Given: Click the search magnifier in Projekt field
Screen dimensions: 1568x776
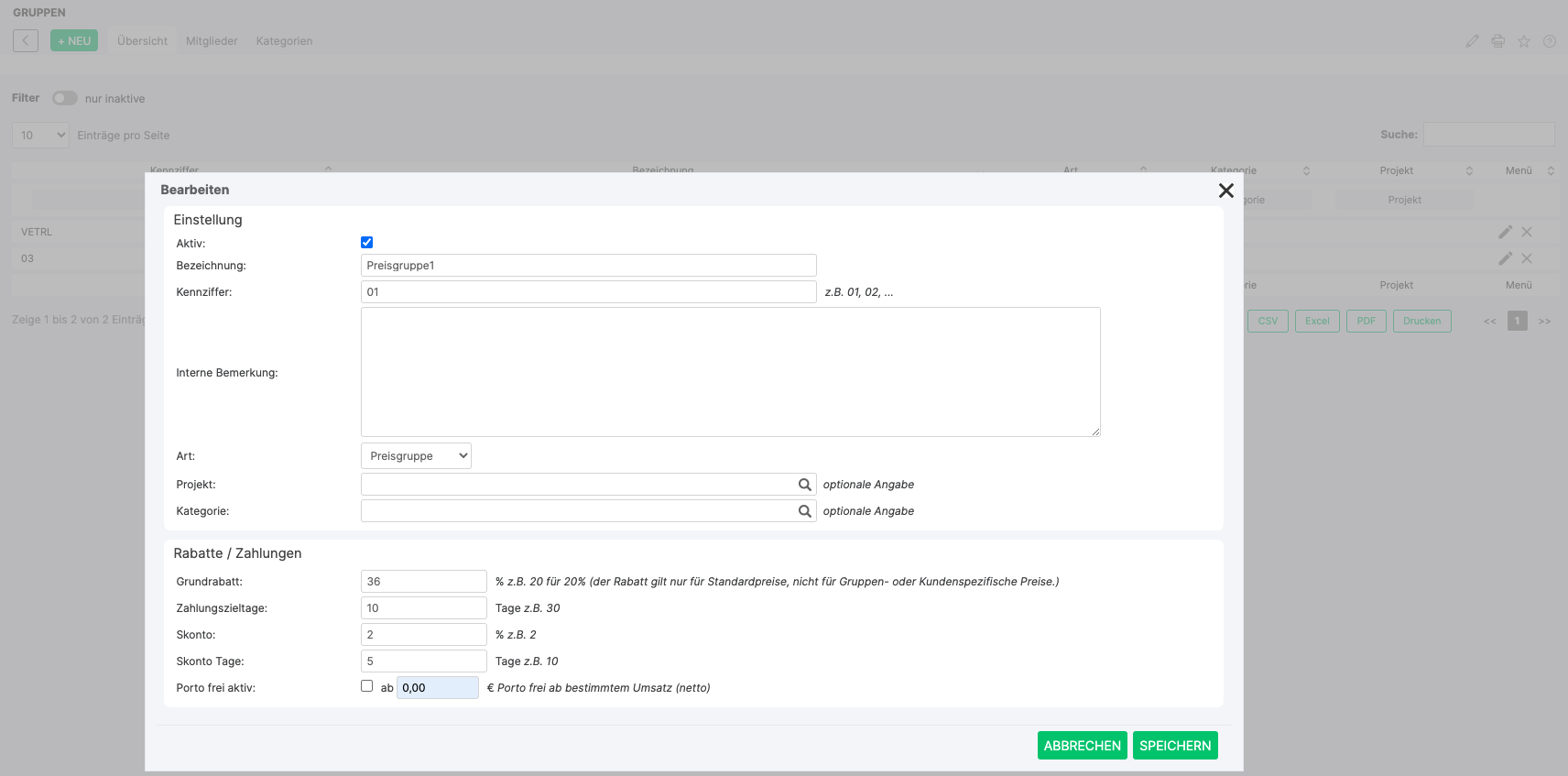Looking at the screenshot, I should (804, 485).
